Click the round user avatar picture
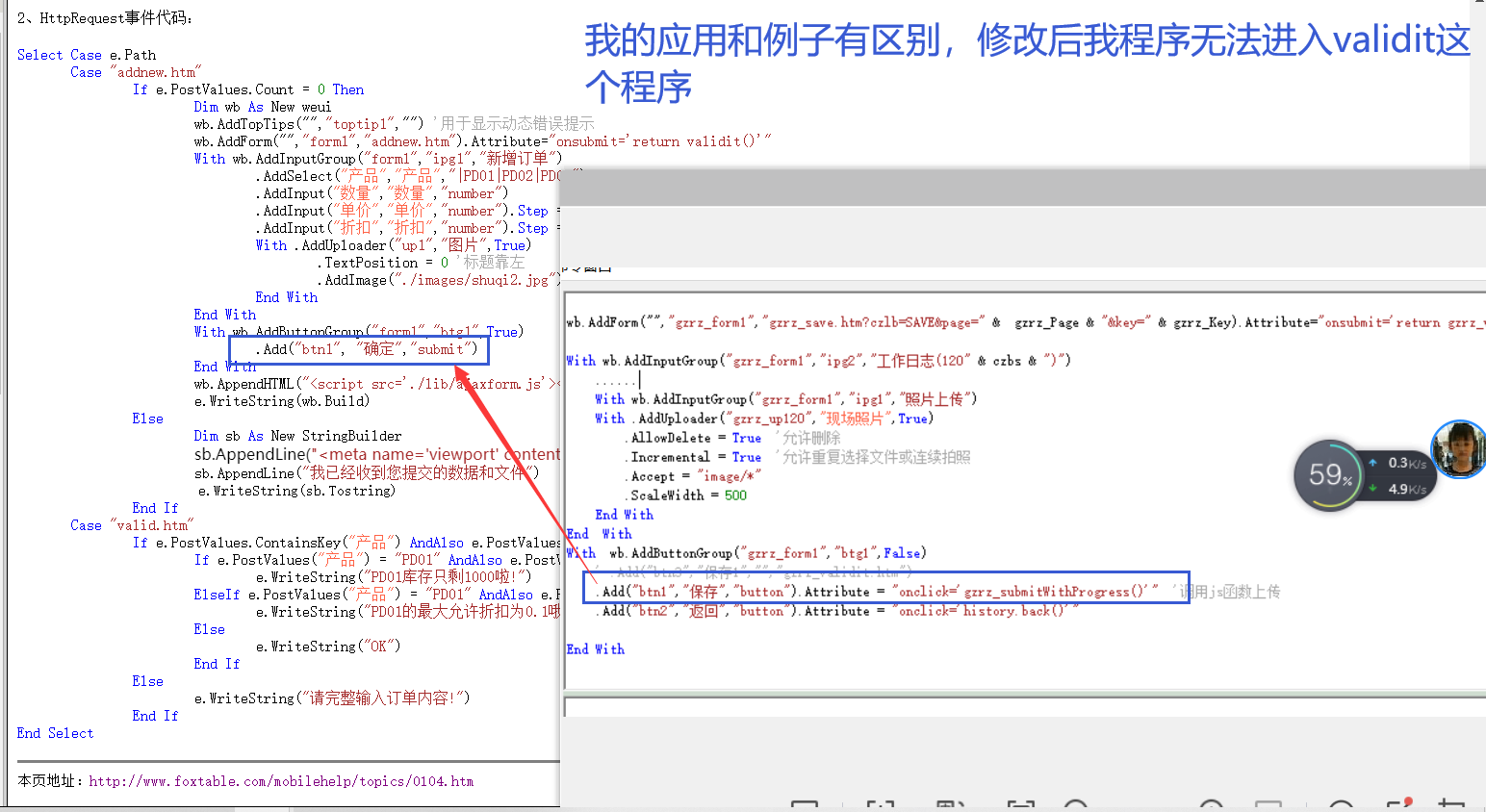 pyautogui.click(x=1459, y=449)
